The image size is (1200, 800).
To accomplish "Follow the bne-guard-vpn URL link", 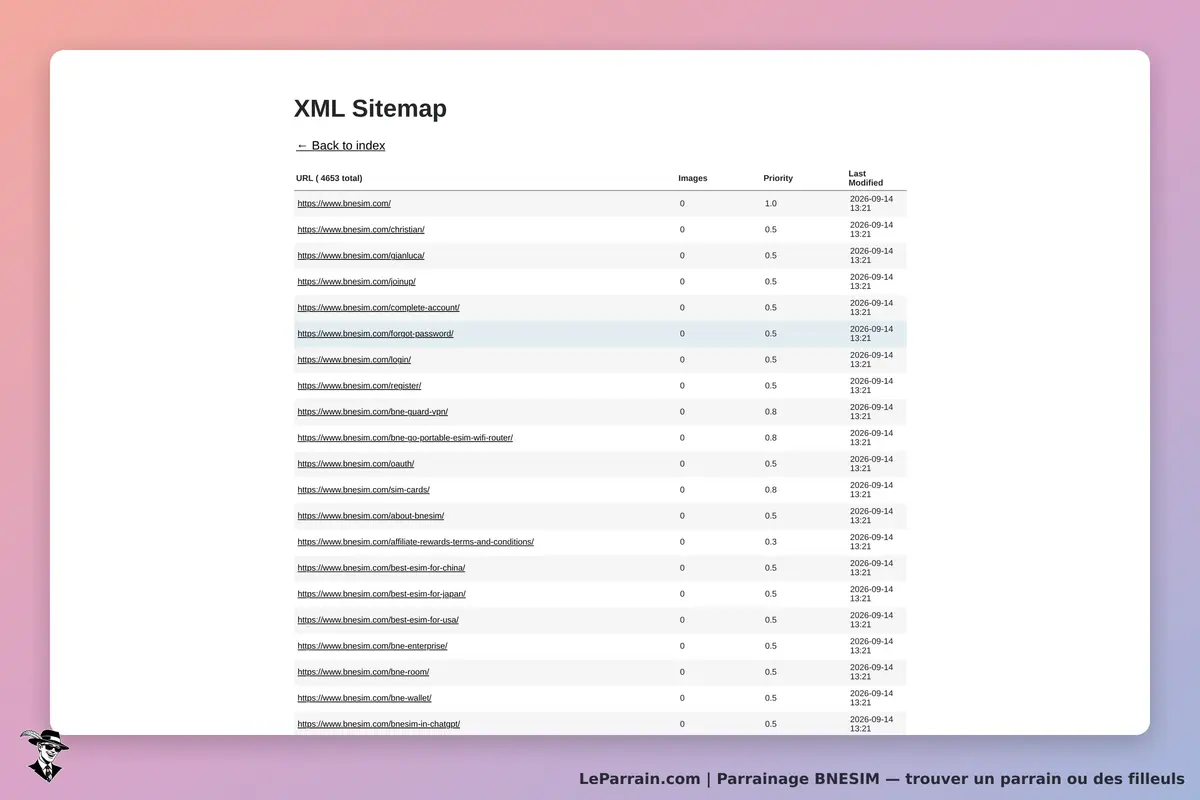I will [x=372, y=412].
